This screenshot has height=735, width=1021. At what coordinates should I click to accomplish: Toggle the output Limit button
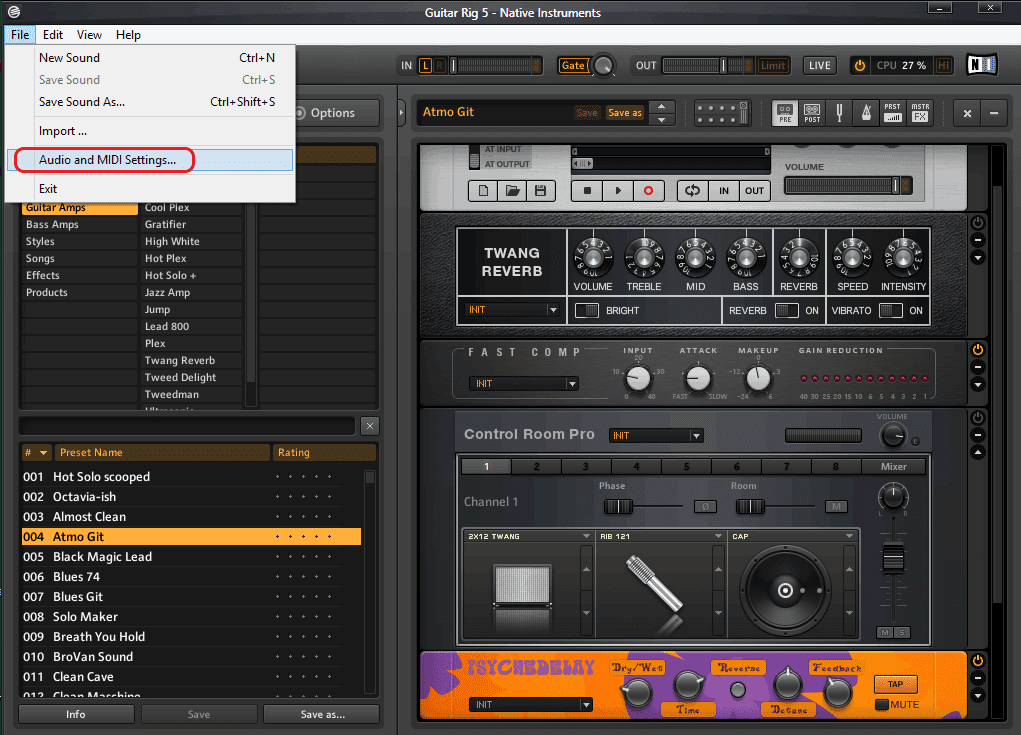pyautogui.click(x=773, y=66)
